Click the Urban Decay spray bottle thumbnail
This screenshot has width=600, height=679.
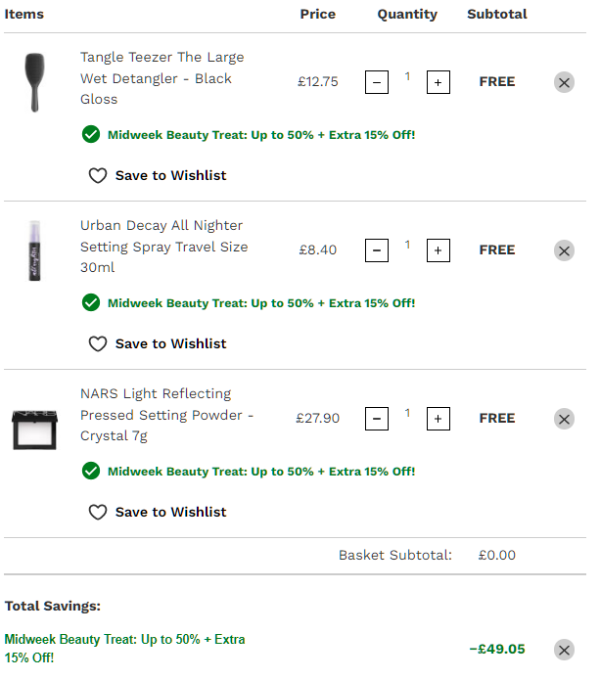pyautogui.click(x=35, y=250)
